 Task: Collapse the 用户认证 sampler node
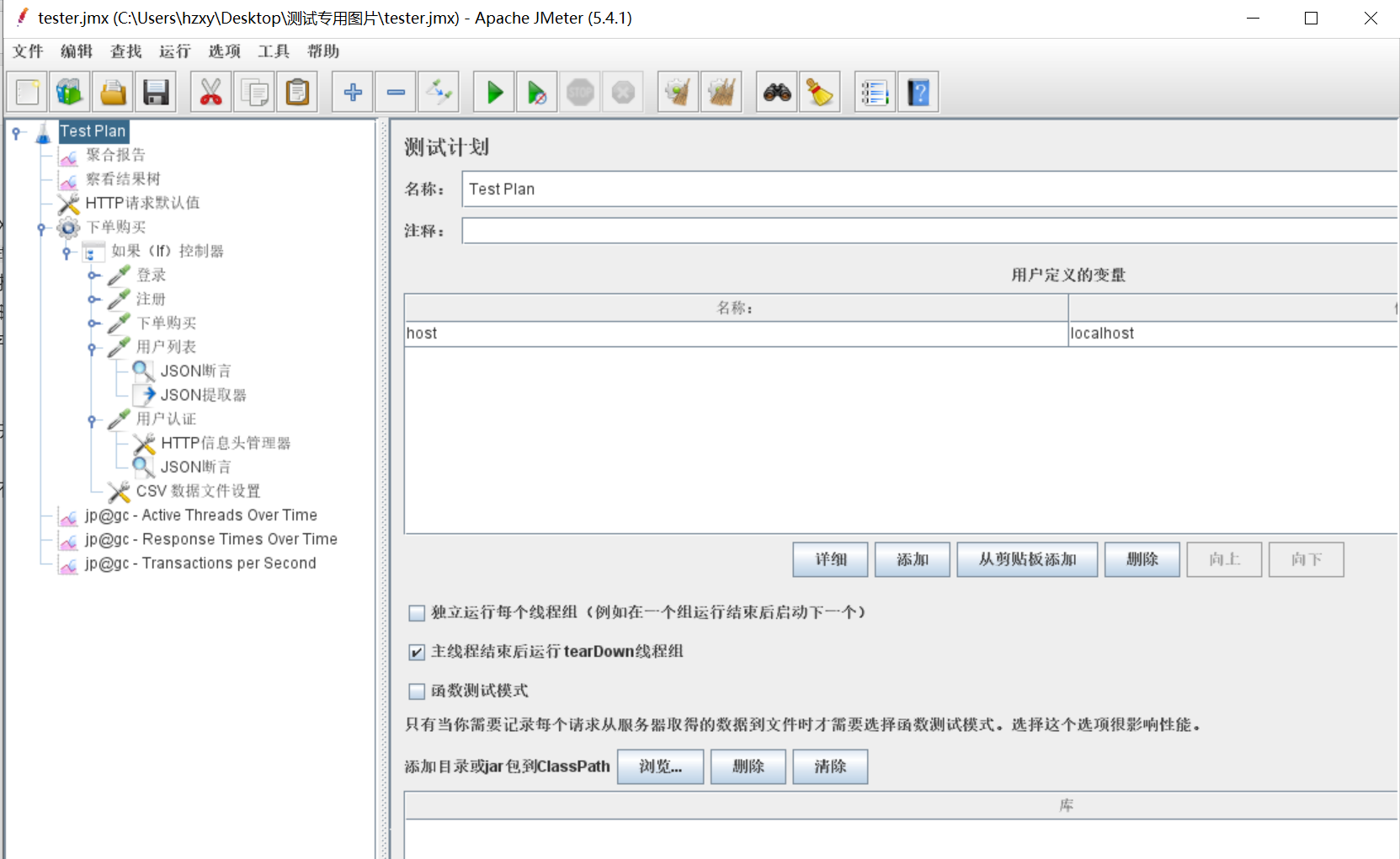tap(93, 420)
